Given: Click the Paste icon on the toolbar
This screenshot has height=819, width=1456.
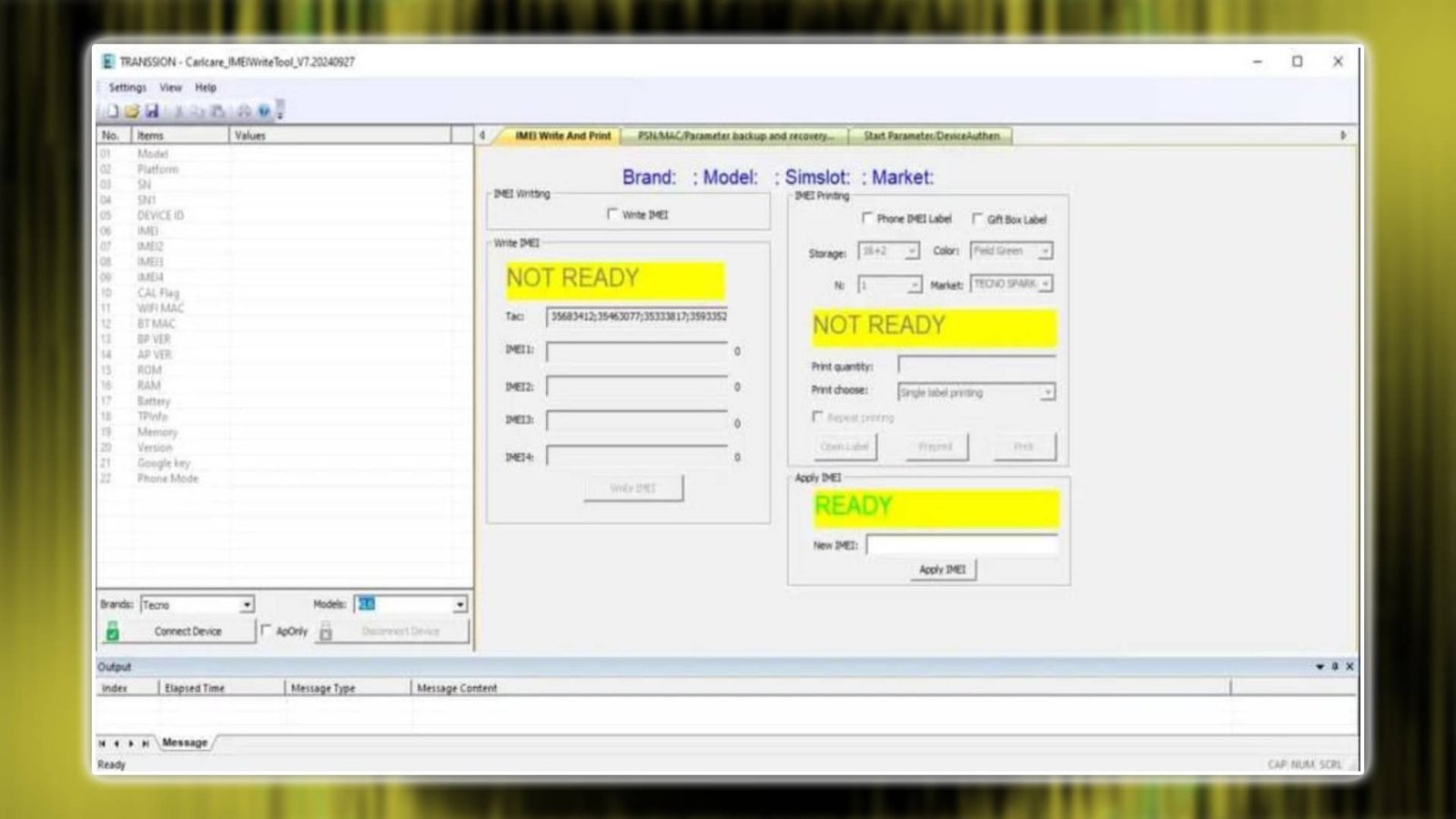Looking at the screenshot, I should tap(217, 109).
